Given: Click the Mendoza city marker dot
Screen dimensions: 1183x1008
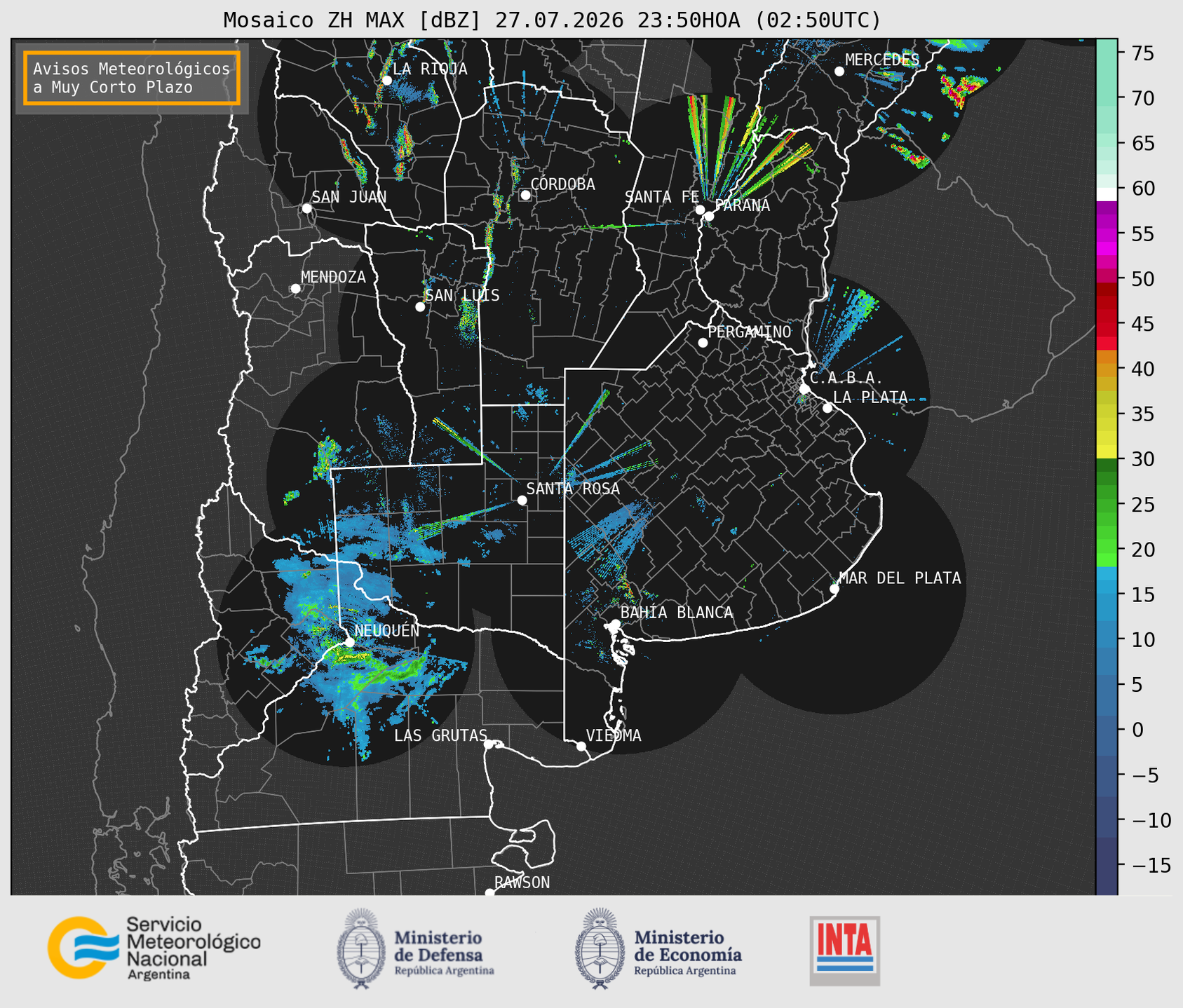Looking at the screenshot, I should tap(295, 289).
